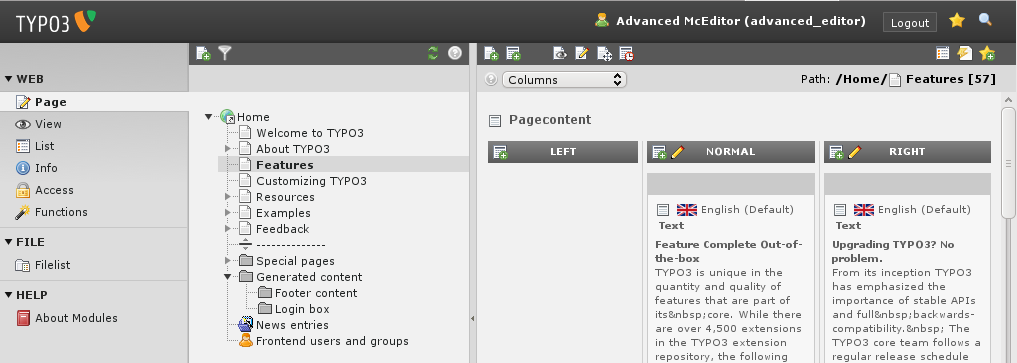This screenshot has width=1017, height=363.
Task: Add new content in RIGHT column
Action: click(x=836, y=152)
